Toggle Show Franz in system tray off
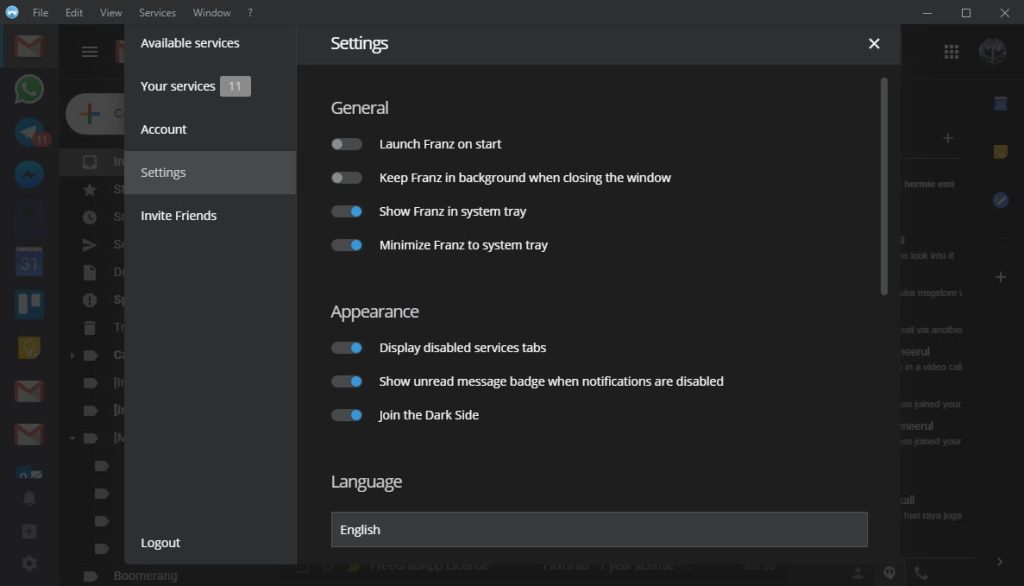 tap(347, 211)
